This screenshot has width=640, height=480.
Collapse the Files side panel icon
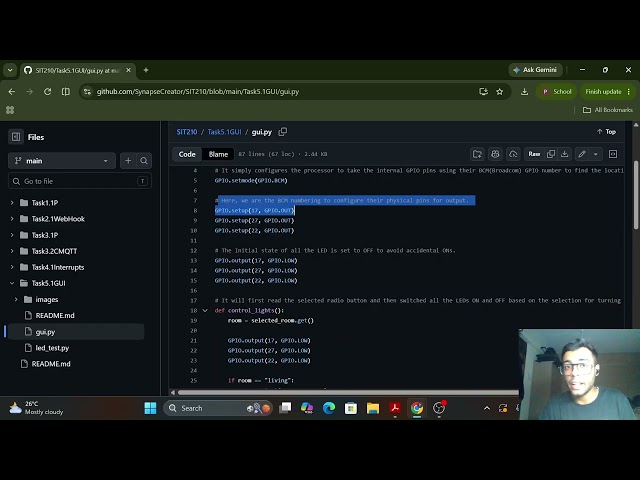tap(16, 137)
